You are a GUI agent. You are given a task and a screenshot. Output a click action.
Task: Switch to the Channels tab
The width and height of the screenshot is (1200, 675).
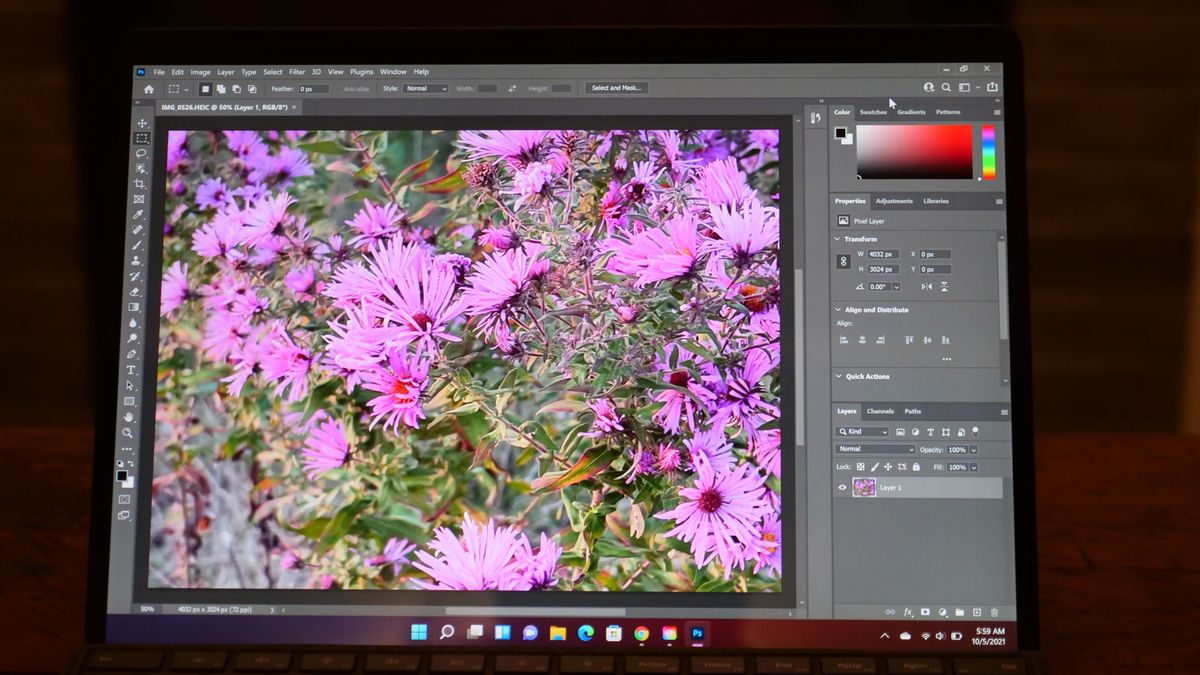point(880,410)
